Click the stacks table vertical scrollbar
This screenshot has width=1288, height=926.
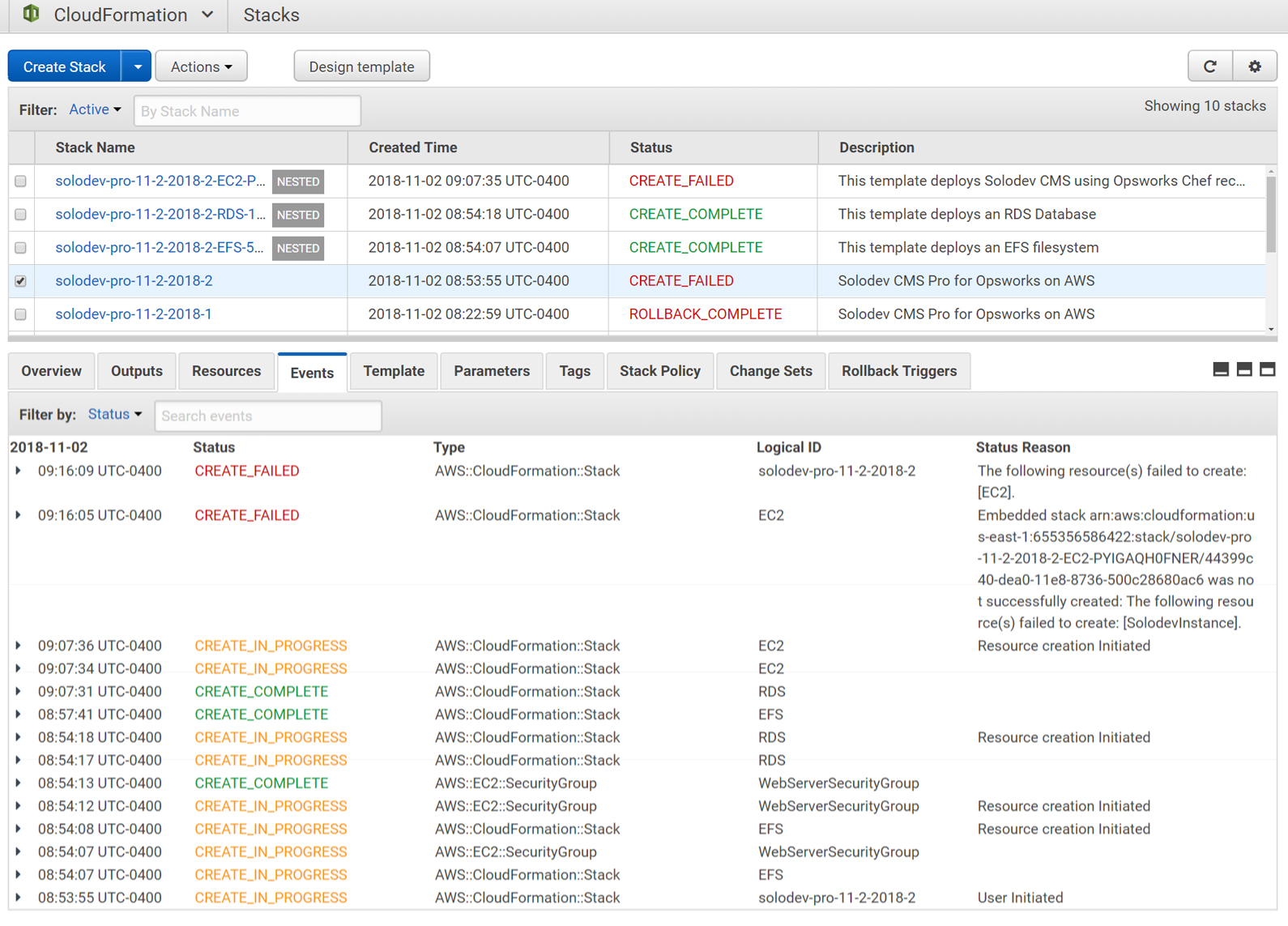1271,214
